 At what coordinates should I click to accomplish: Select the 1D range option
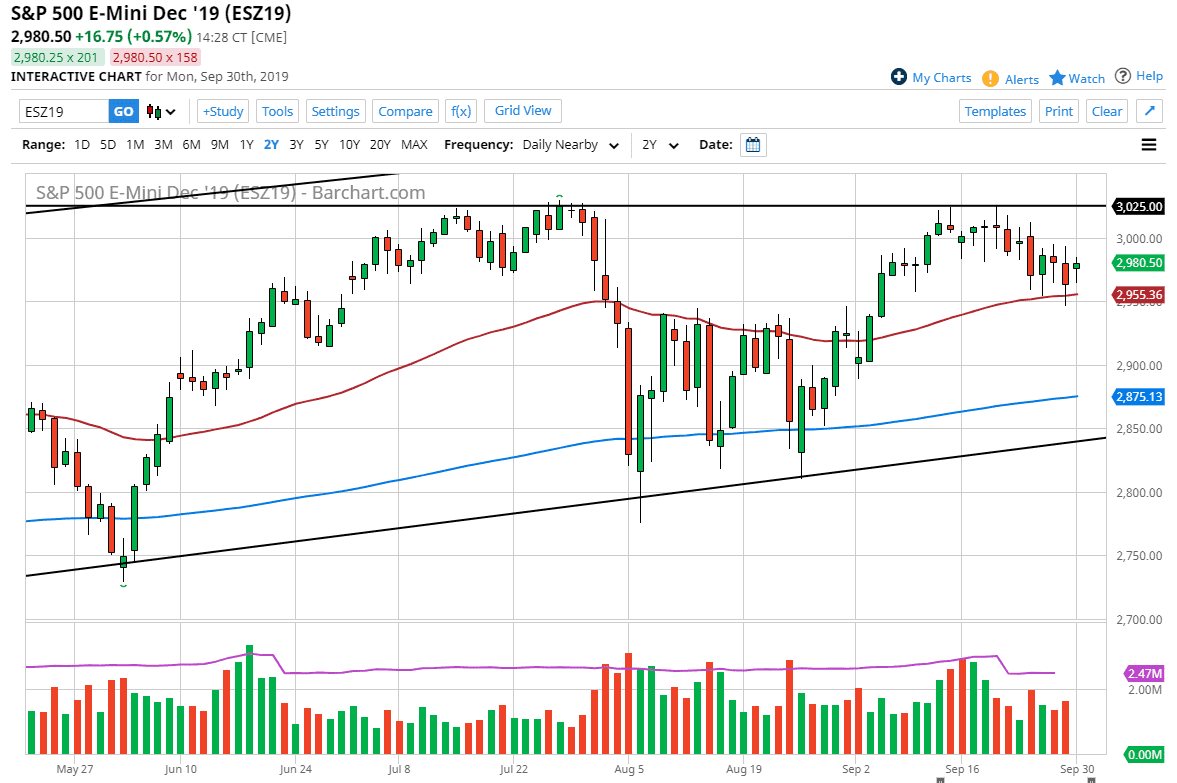coord(82,145)
